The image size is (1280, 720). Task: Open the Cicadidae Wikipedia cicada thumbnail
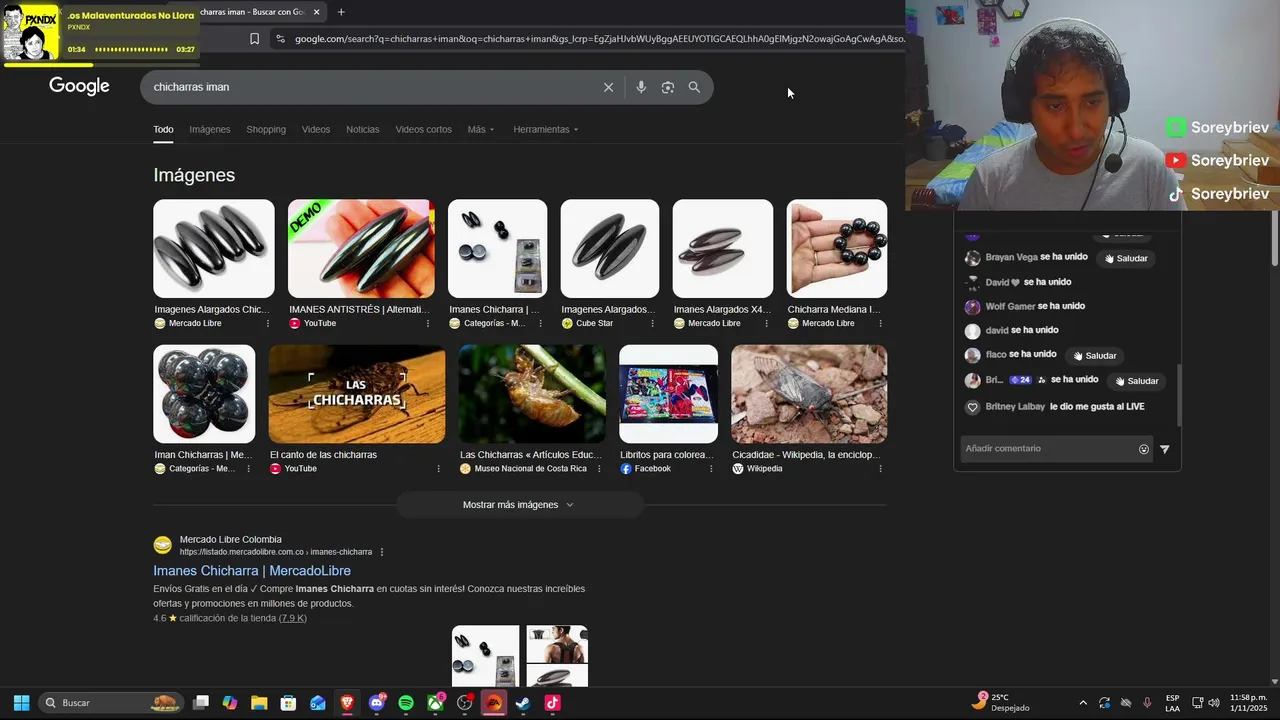click(809, 394)
